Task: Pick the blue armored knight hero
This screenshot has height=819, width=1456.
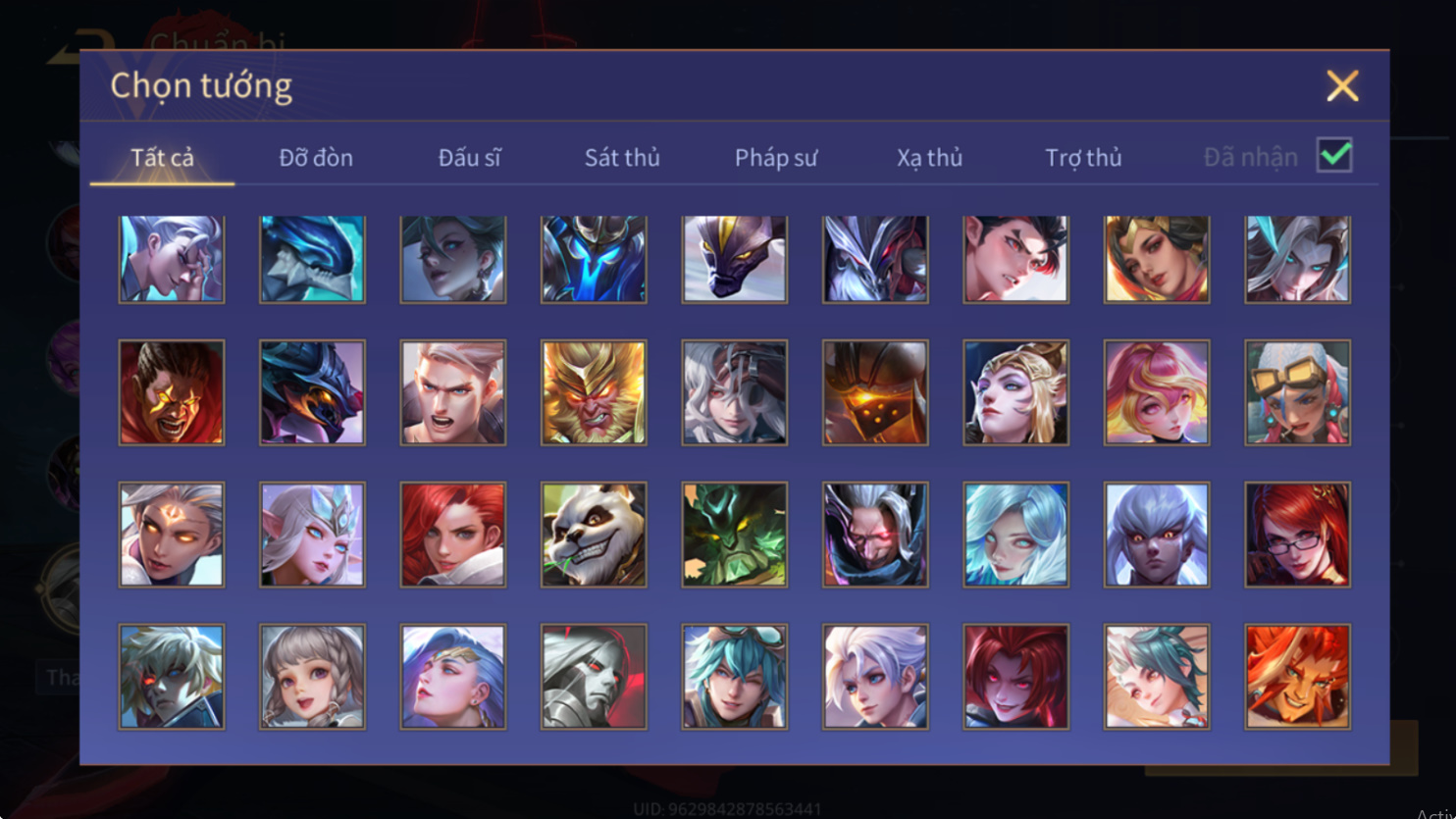Action: (x=594, y=259)
